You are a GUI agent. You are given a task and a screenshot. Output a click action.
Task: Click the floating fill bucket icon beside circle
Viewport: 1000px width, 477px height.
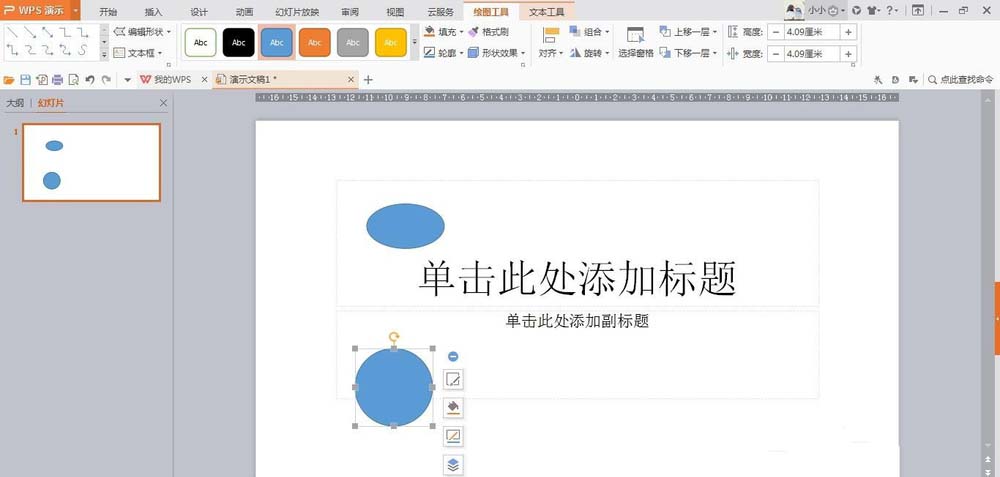point(453,407)
